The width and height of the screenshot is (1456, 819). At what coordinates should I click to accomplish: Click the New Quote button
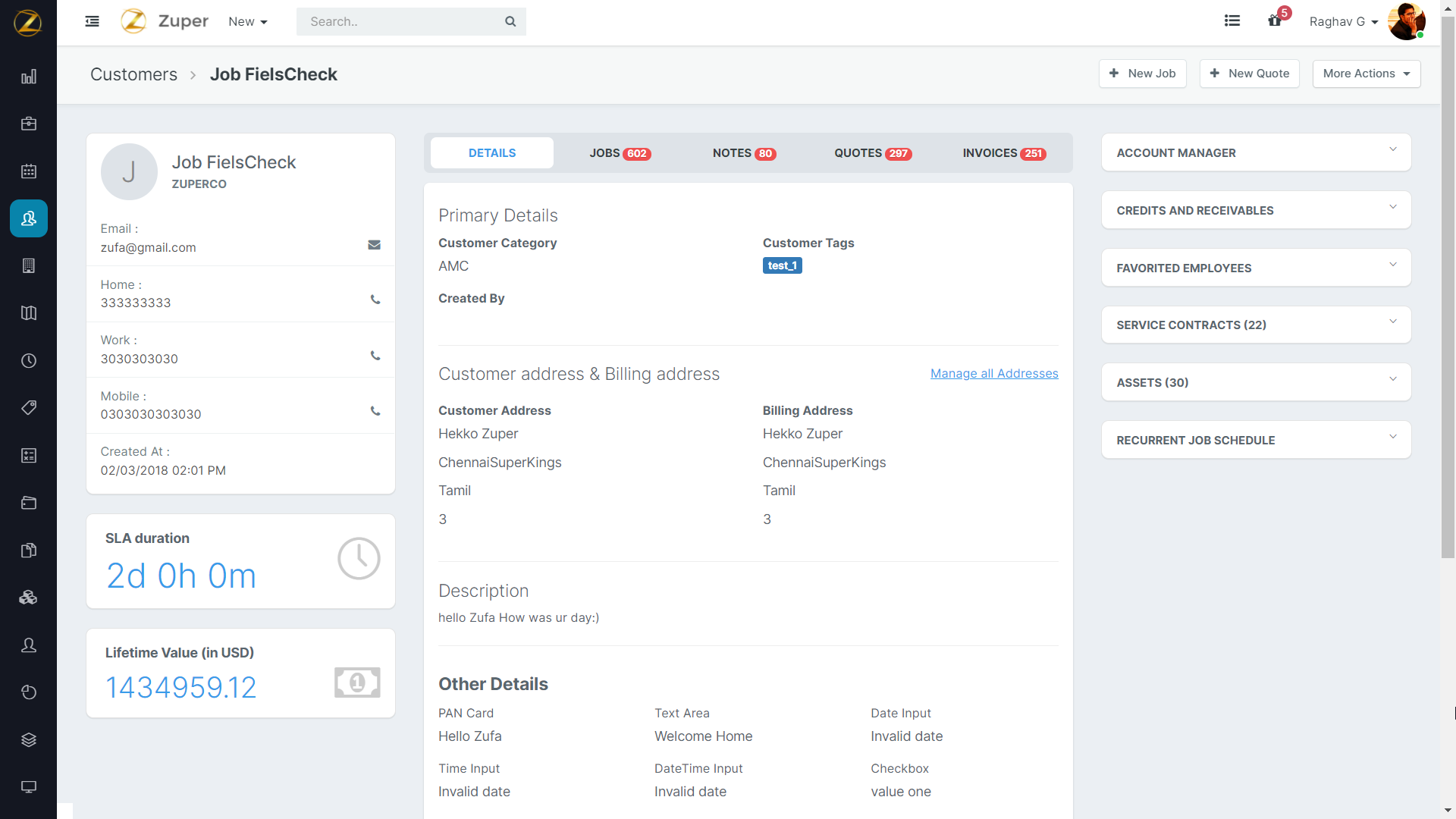[1249, 74]
